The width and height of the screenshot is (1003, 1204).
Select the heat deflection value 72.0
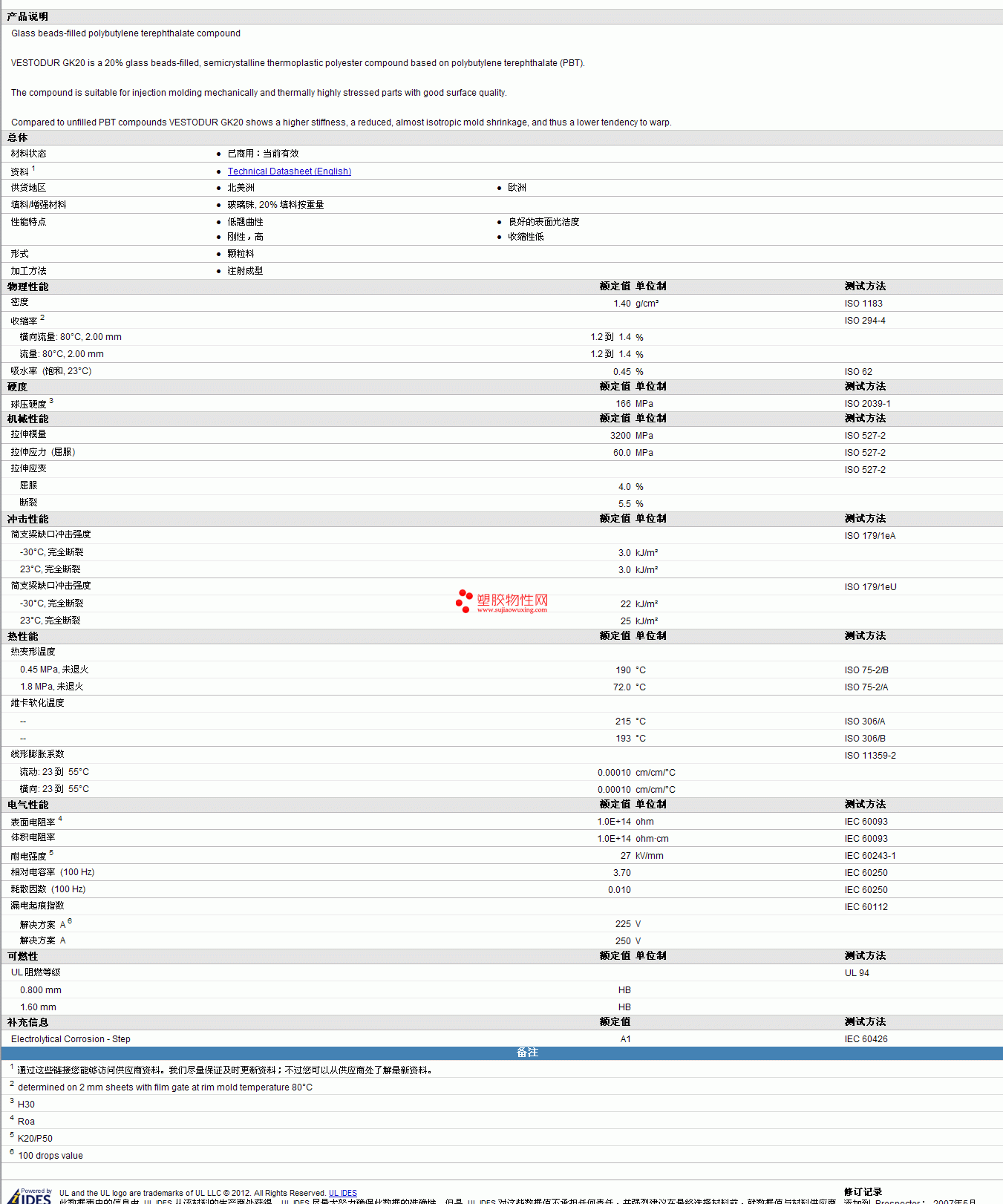622,687
